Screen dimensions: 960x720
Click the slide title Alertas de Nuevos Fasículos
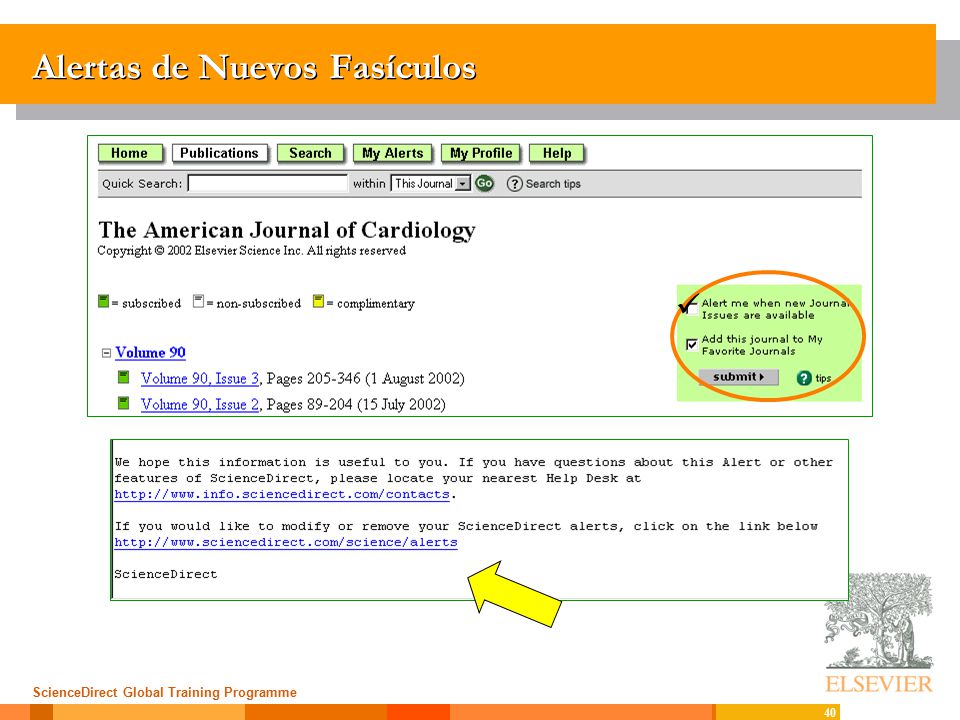[x=255, y=67]
